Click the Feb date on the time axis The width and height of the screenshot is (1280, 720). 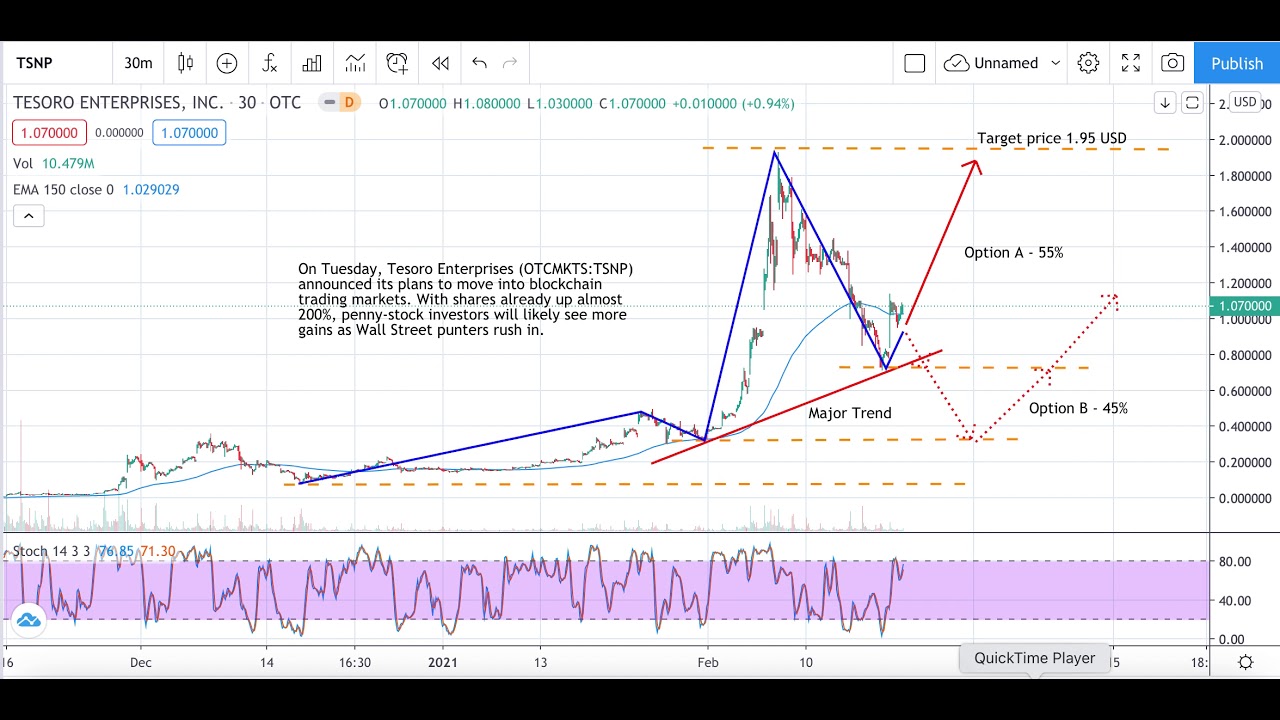click(708, 662)
